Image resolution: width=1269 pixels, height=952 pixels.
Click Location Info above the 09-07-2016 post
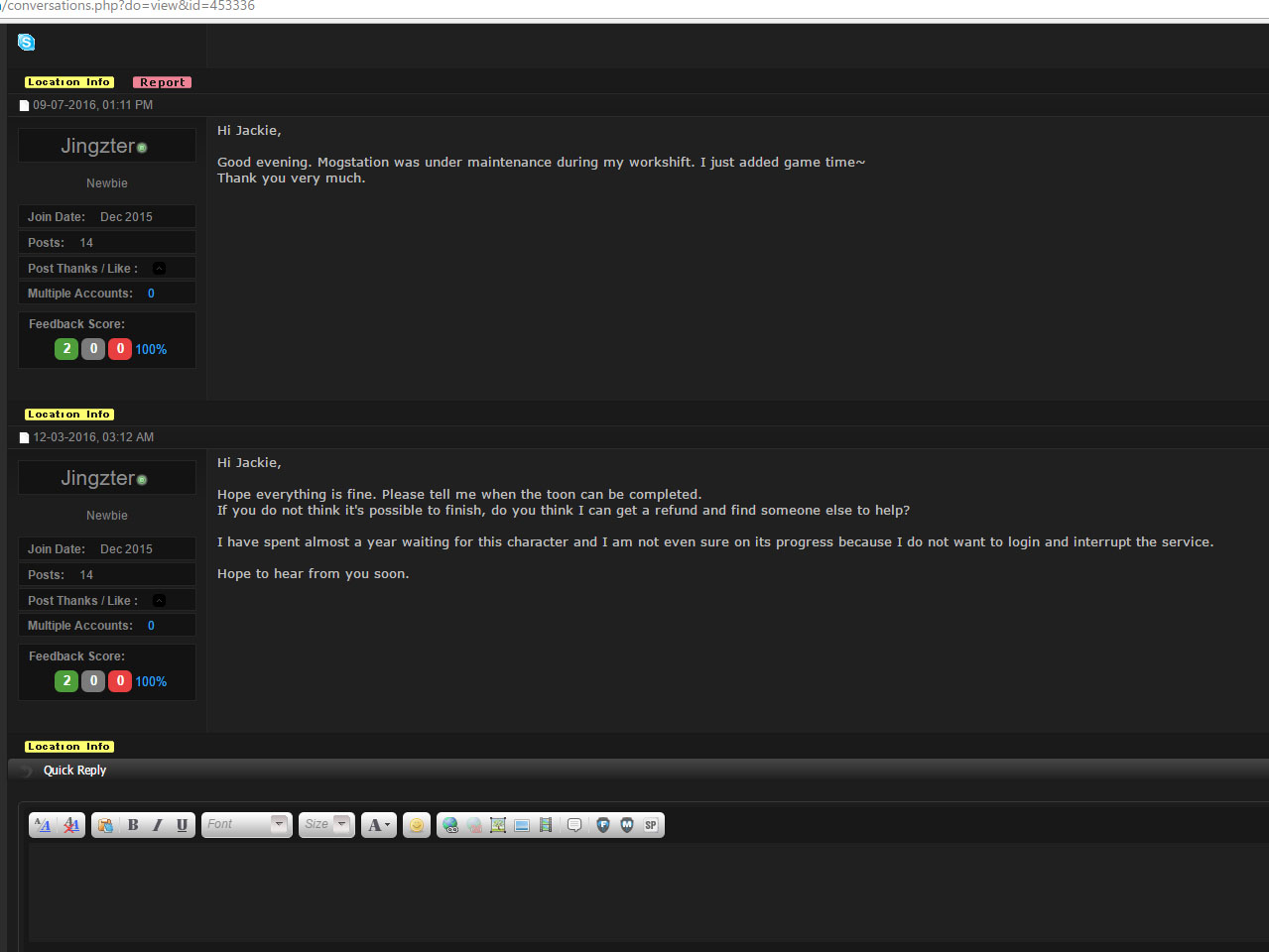tap(69, 82)
